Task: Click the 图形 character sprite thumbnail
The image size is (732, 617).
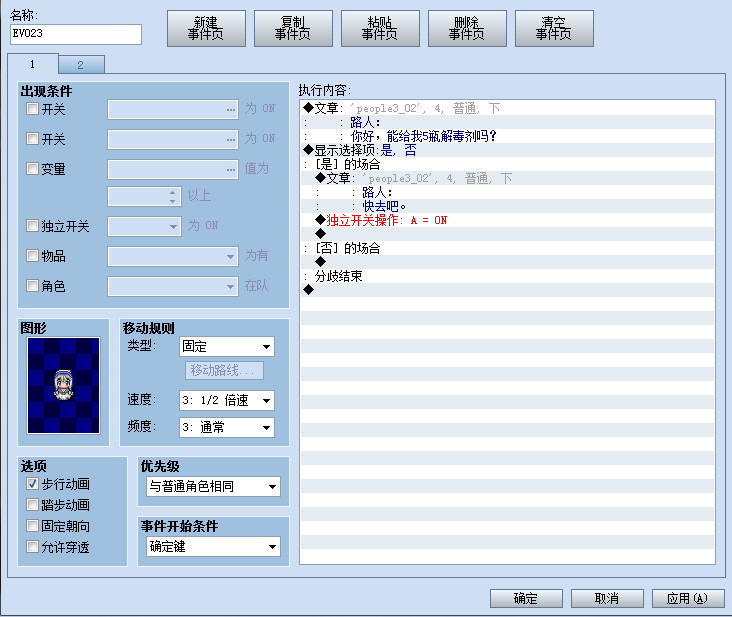Action: pos(63,386)
